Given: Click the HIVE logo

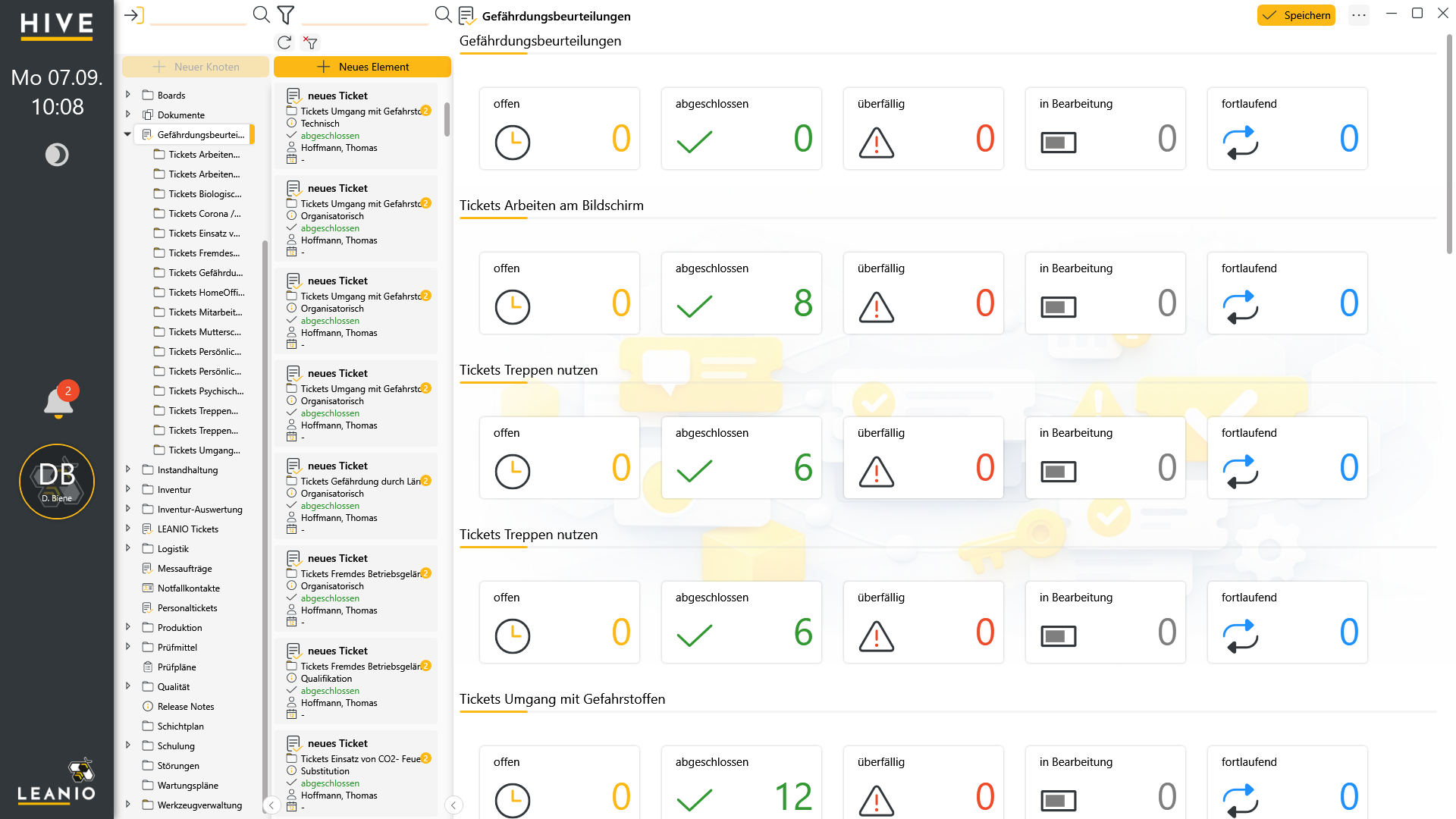Looking at the screenshot, I should (57, 26).
